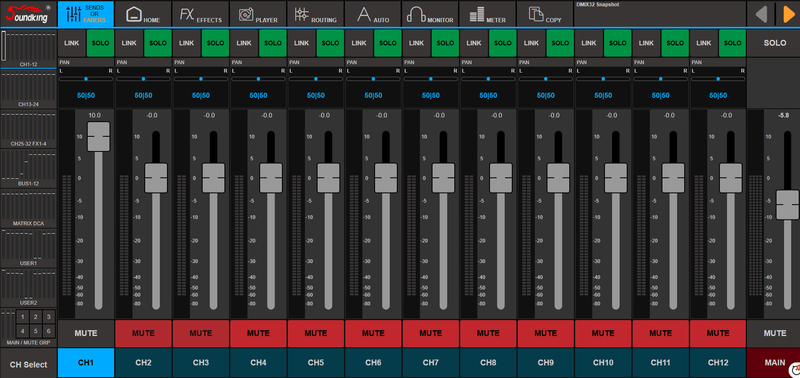The image size is (800, 378).
Task: Select the MATRIX DCA layer
Action: click(x=28, y=209)
